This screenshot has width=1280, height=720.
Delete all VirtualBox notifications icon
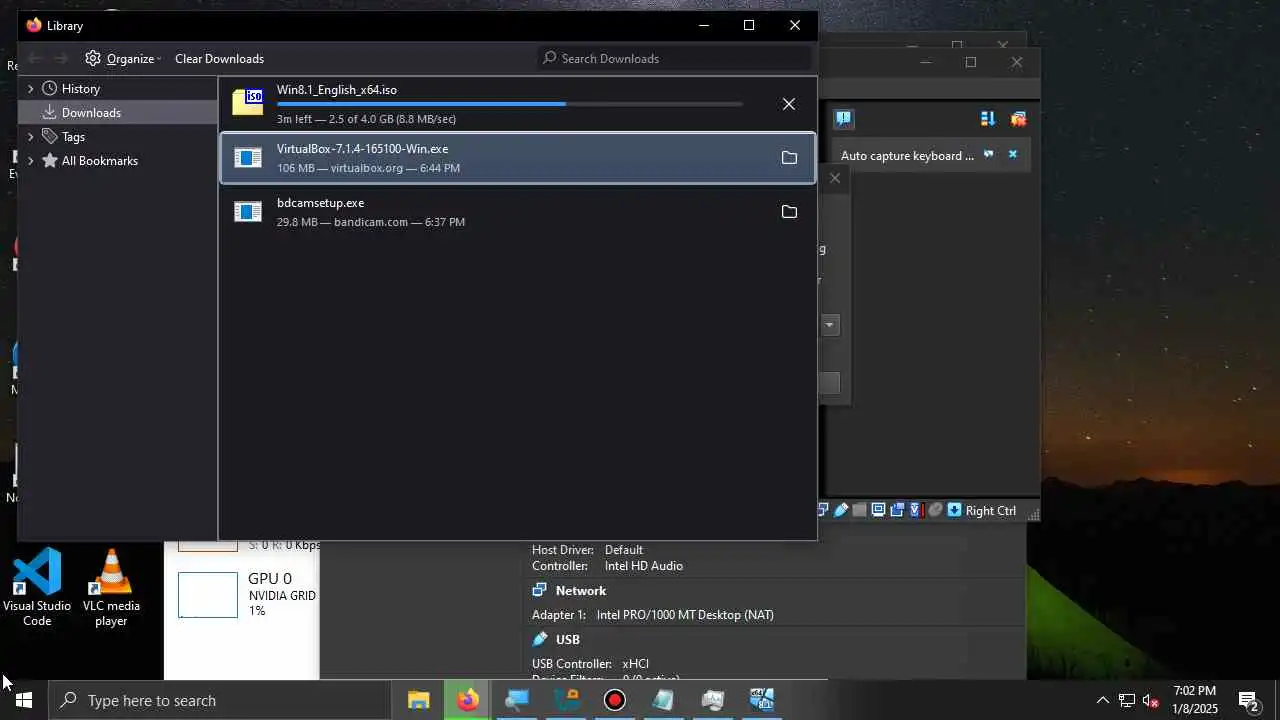click(x=1018, y=119)
